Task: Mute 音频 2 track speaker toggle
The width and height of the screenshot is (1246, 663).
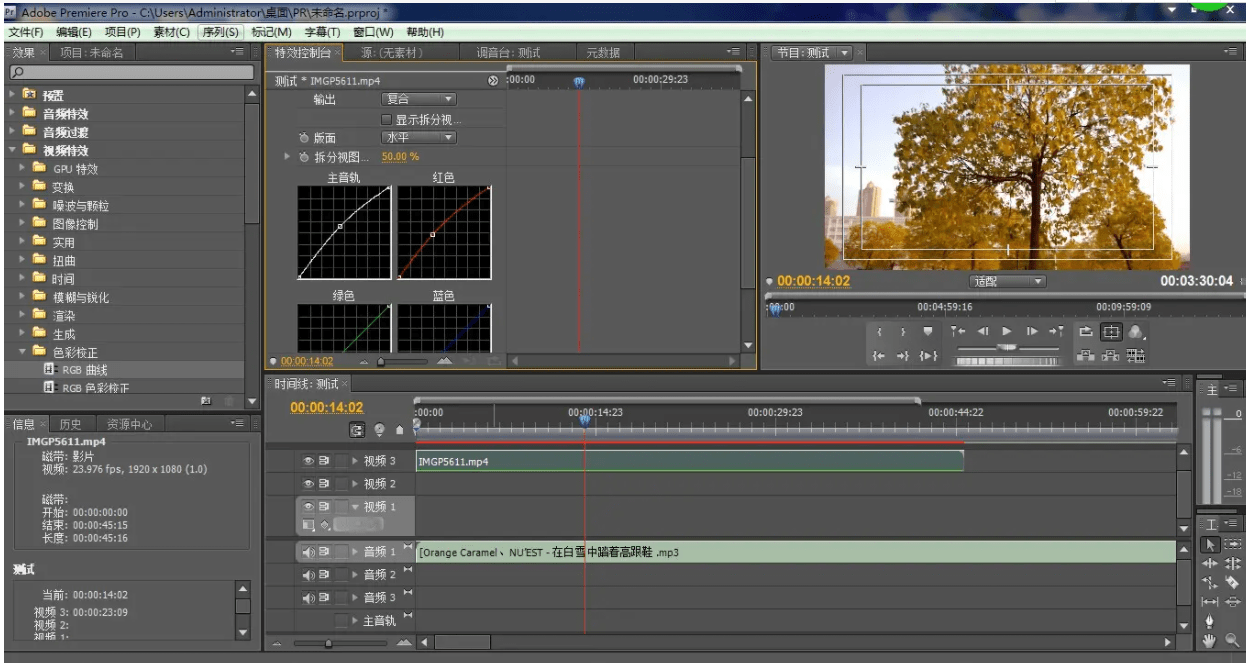Action: pos(308,575)
